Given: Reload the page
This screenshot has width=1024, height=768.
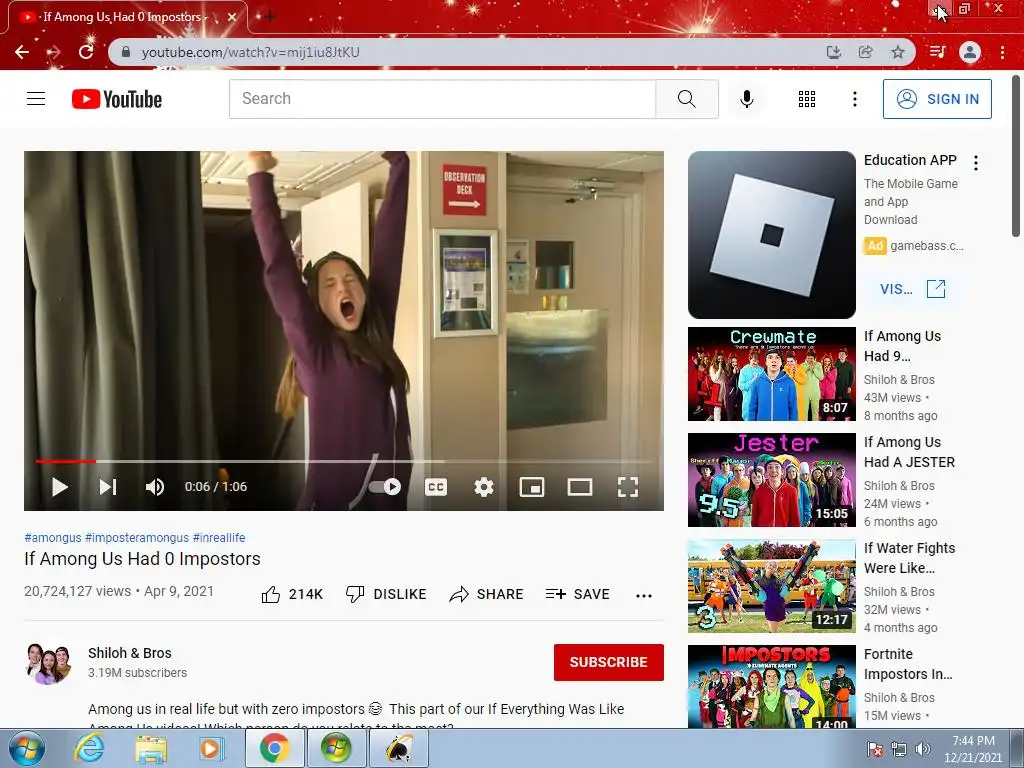Looking at the screenshot, I should click(x=86, y=52).
